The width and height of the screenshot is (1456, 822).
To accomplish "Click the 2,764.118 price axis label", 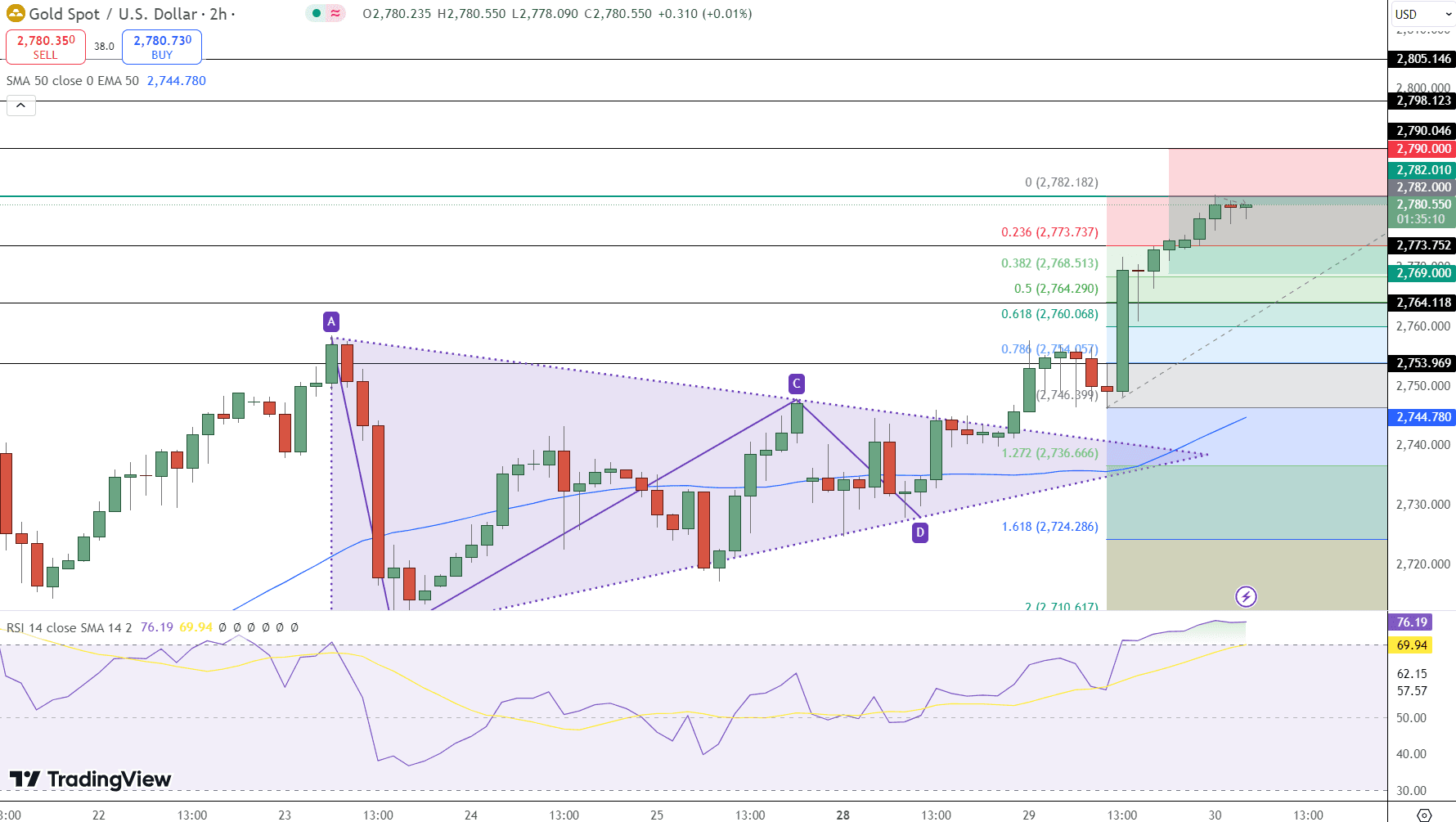I will (1423, 303).
